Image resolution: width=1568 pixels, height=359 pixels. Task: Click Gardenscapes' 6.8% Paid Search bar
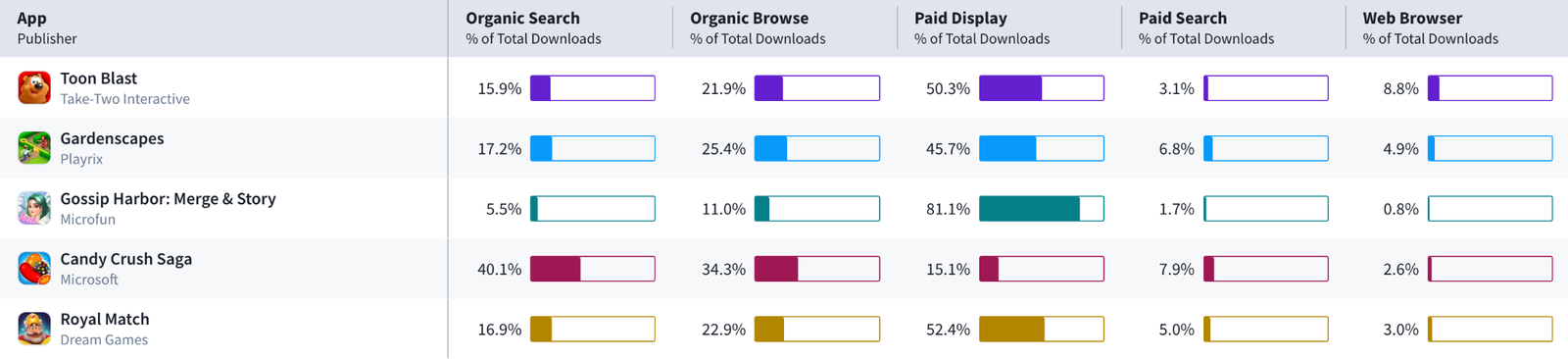(1266, 148)
